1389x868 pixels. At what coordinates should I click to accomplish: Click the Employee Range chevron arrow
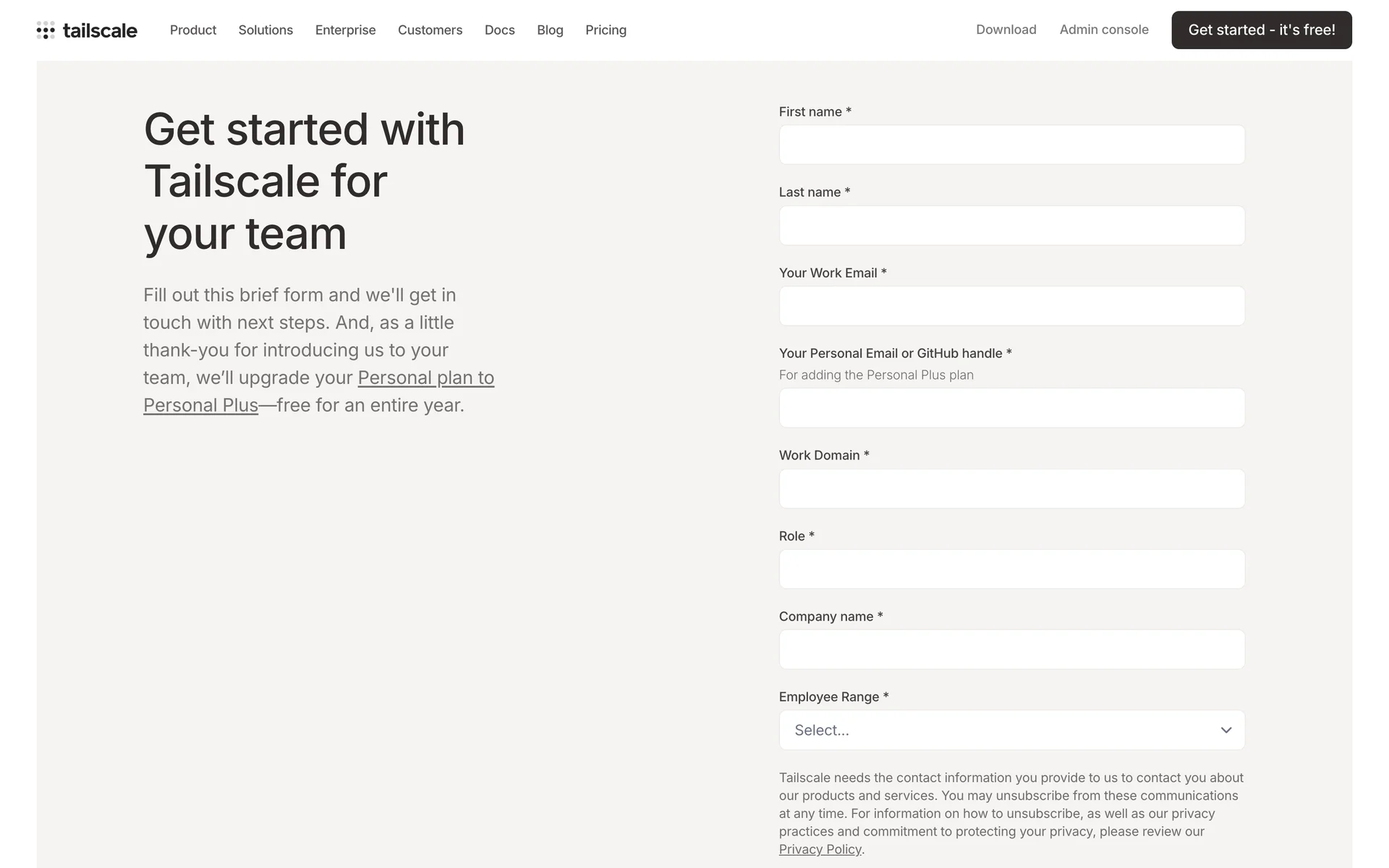point(1226,730)
